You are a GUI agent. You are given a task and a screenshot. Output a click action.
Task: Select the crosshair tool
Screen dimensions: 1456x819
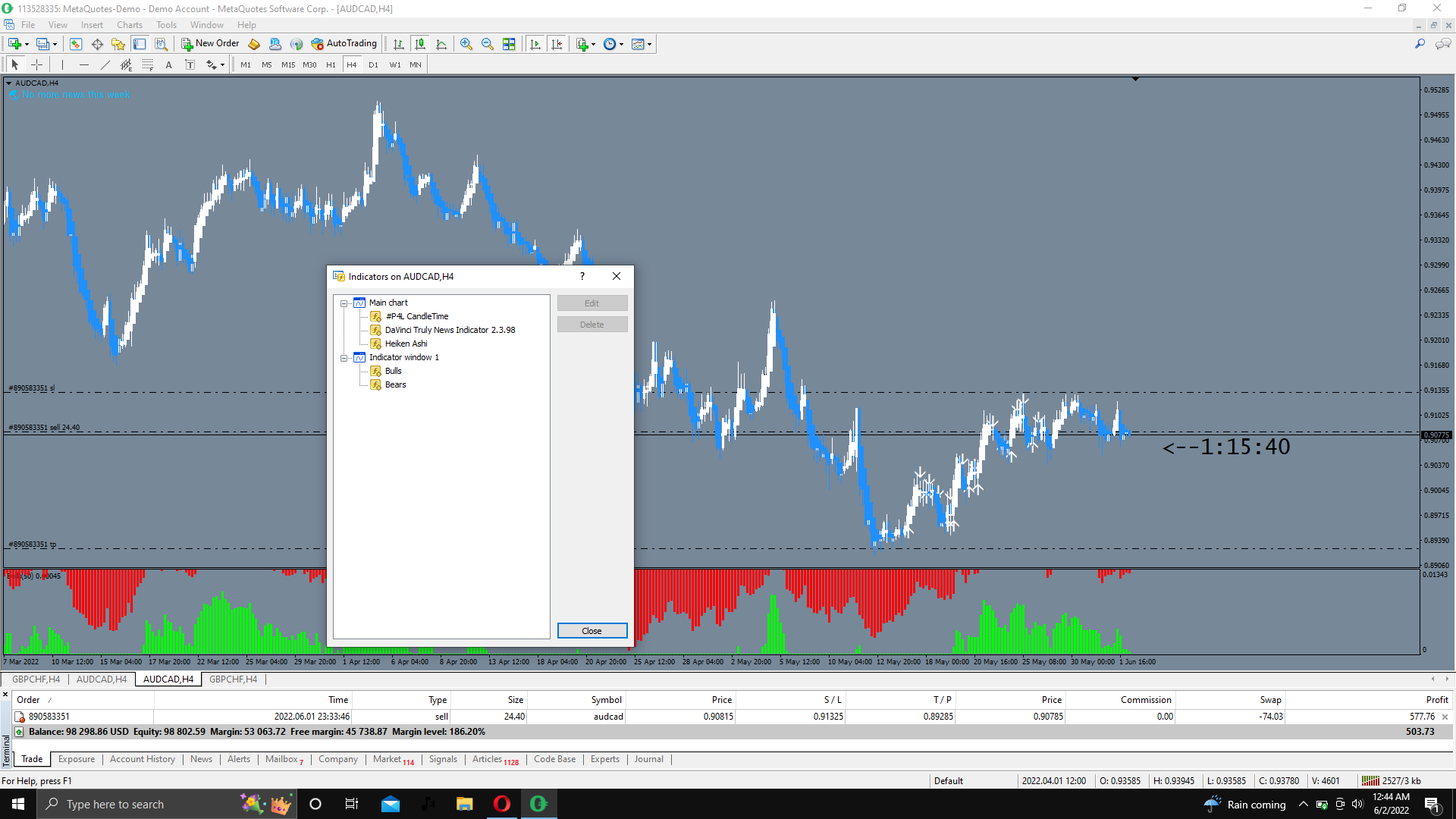click(36, 65)
